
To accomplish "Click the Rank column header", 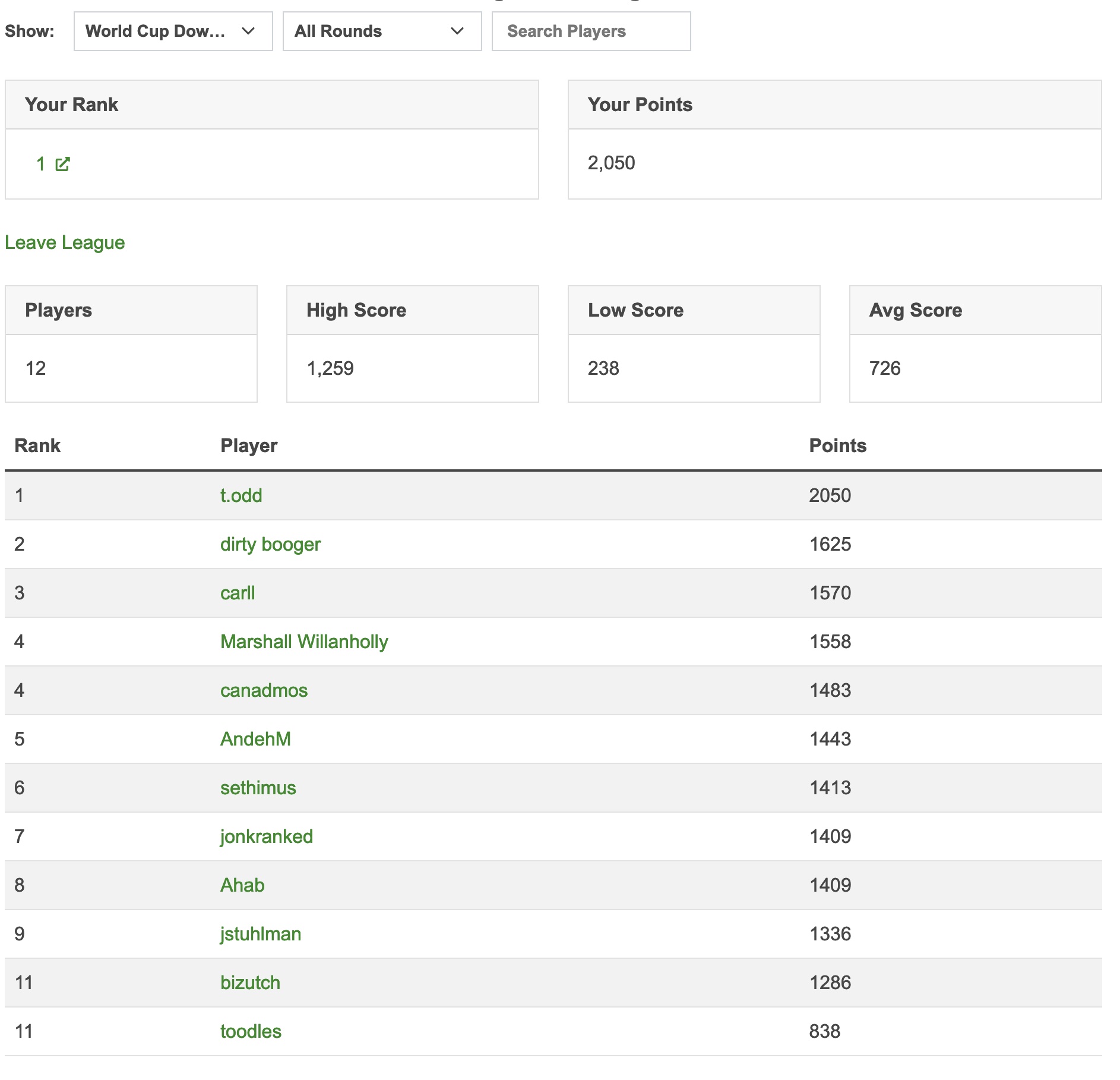I will (x=37, y=446).
